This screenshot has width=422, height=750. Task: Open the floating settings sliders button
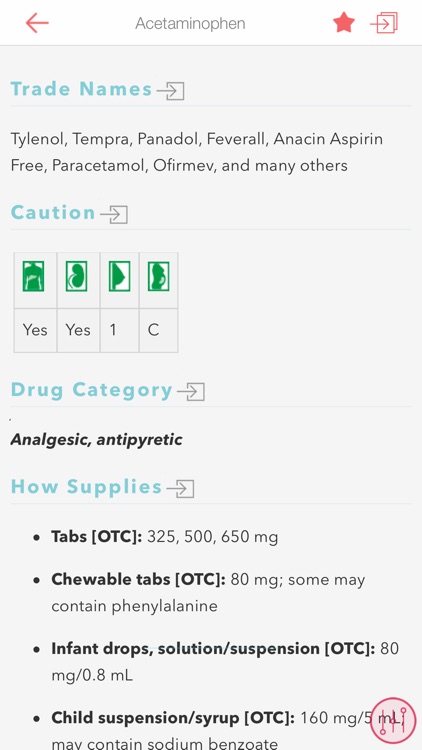click(393, 720)
